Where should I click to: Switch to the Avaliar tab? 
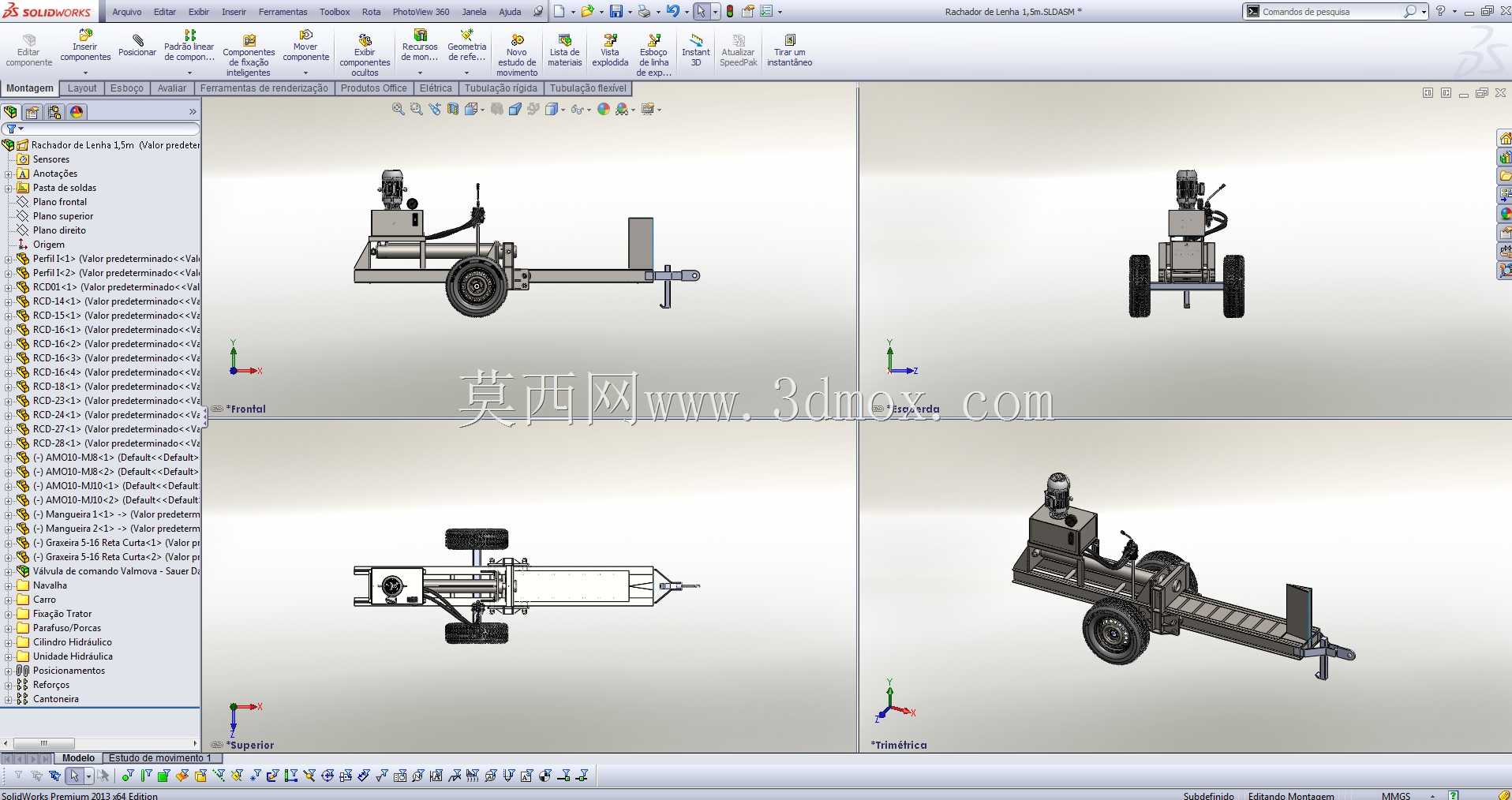[172, 88]
